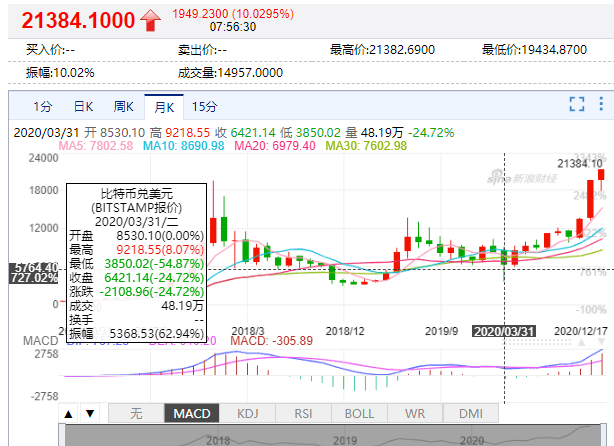Screen dimensions: 614x446
Task: Click the MA30: 7602.98 legend
Action: click(366, 146)
